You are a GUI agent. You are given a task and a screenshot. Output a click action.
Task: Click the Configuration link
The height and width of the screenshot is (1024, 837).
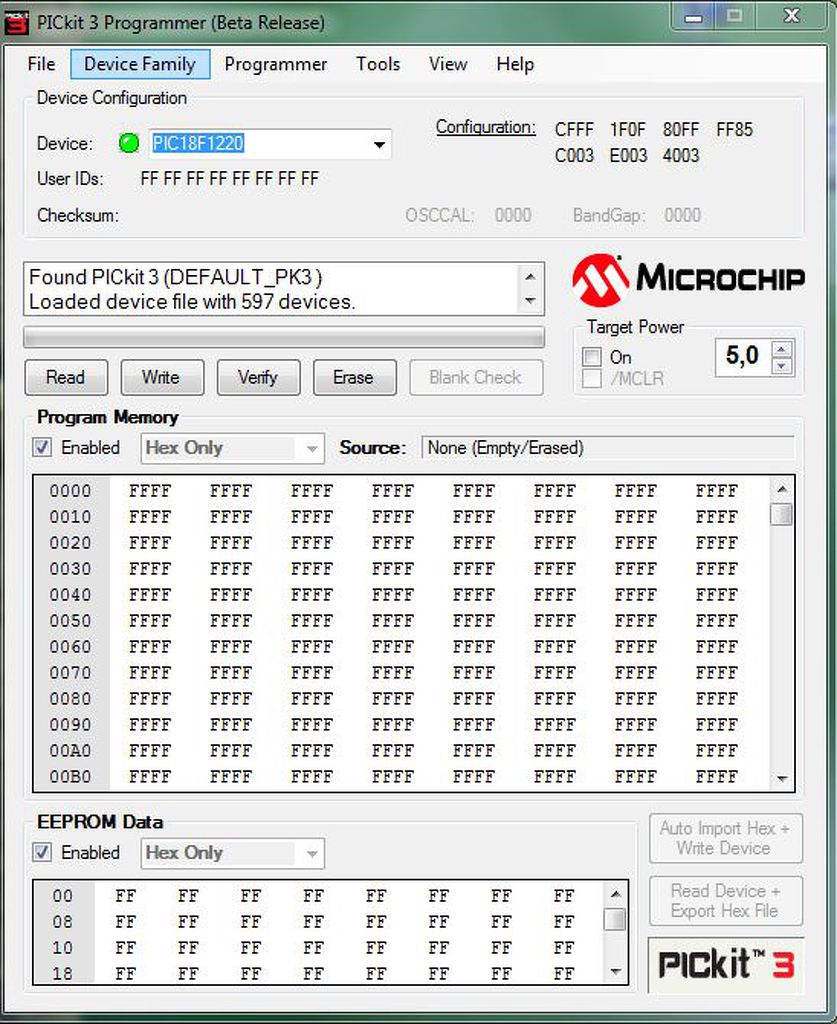(485, 127)
